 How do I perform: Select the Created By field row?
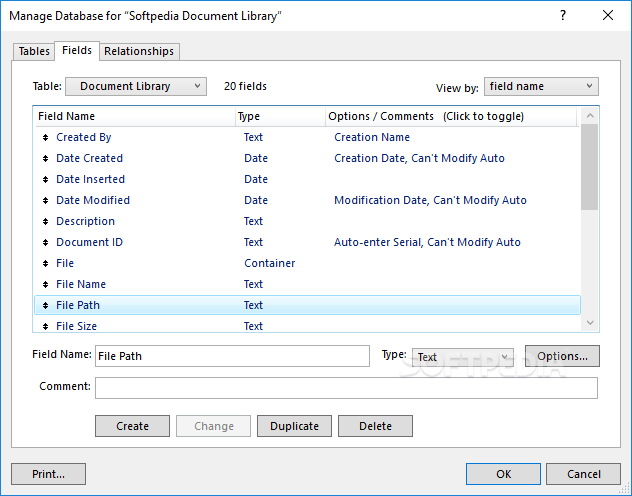click(307, 137)
